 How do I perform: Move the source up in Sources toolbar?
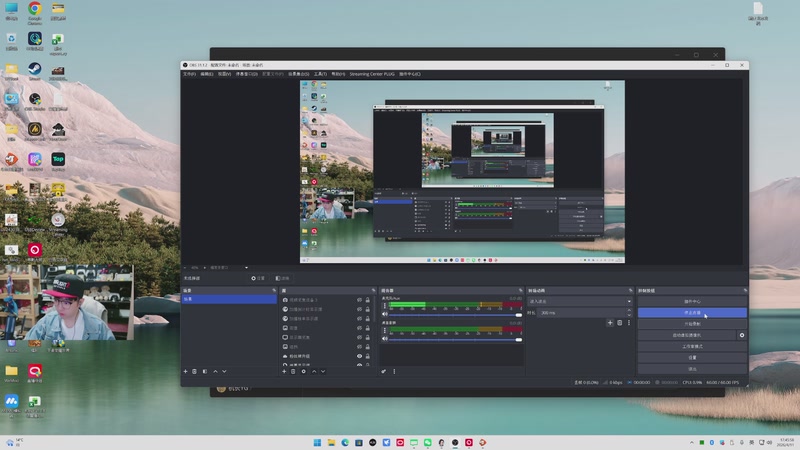(x=314, y=371)
